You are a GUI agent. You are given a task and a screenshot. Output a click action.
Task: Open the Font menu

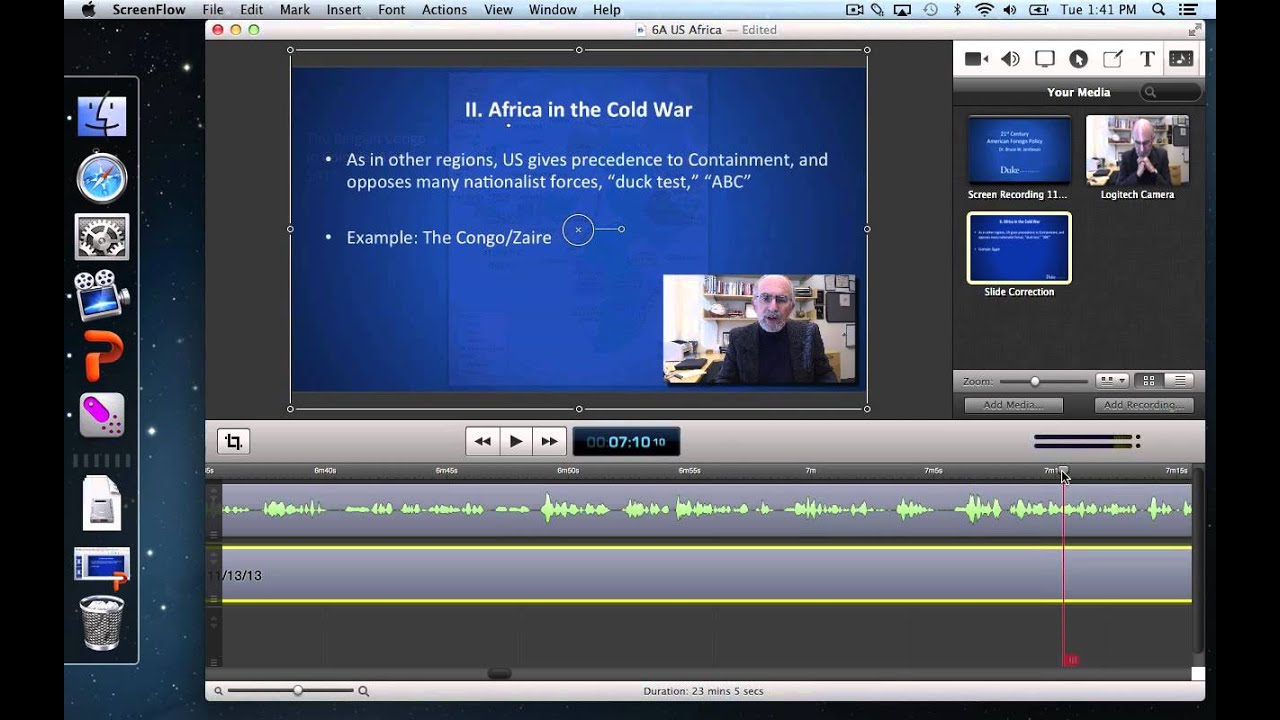[392, 10]
